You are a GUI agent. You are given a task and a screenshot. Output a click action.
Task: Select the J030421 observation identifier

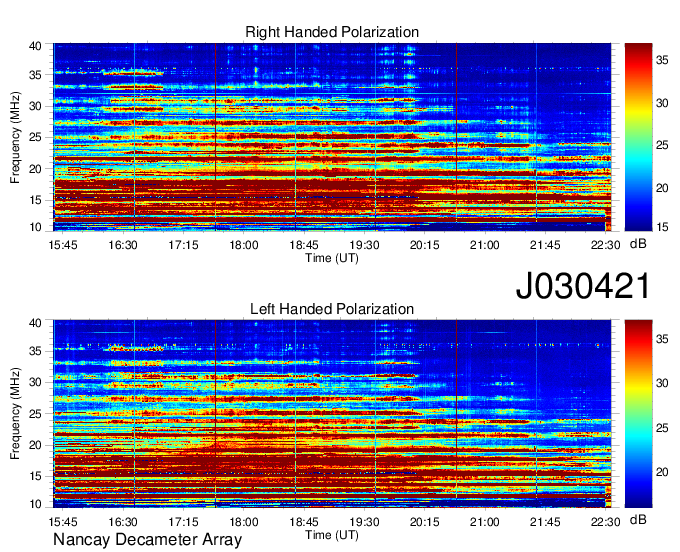coord(583,285)
